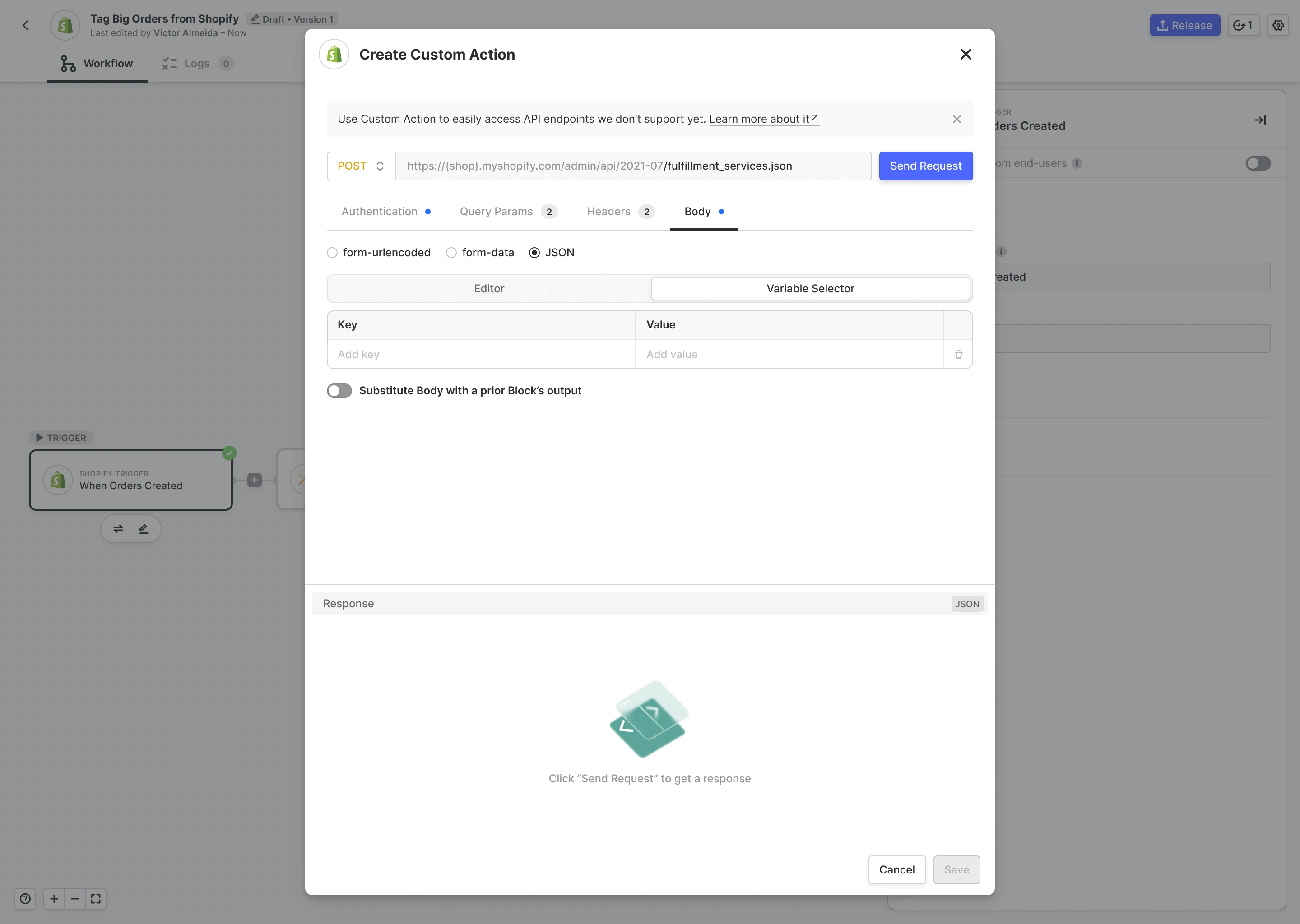Click the Send Request button
Viewport: 1300px width, 924px height.
pos(925,166)
